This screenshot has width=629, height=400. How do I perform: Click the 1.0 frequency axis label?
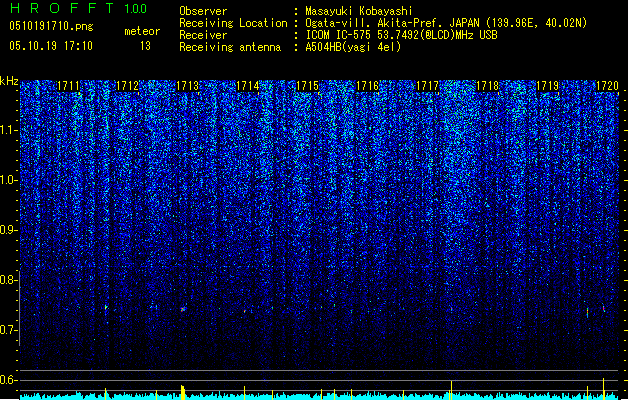coord(8,180)
